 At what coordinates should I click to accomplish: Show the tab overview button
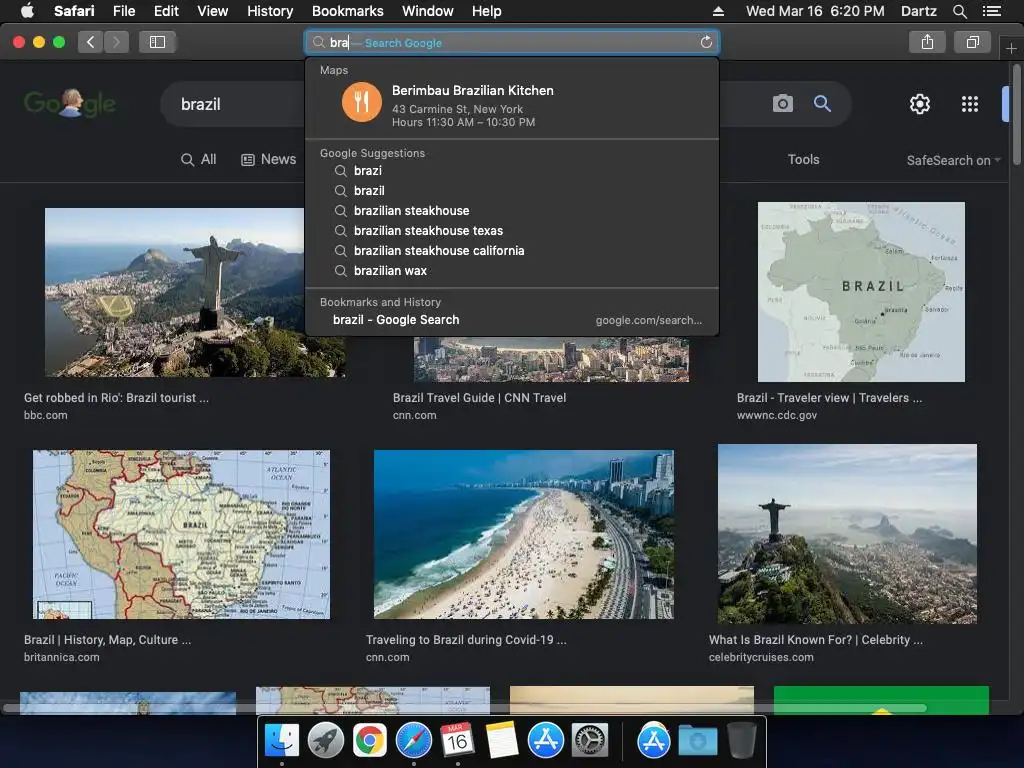(972, 42)
